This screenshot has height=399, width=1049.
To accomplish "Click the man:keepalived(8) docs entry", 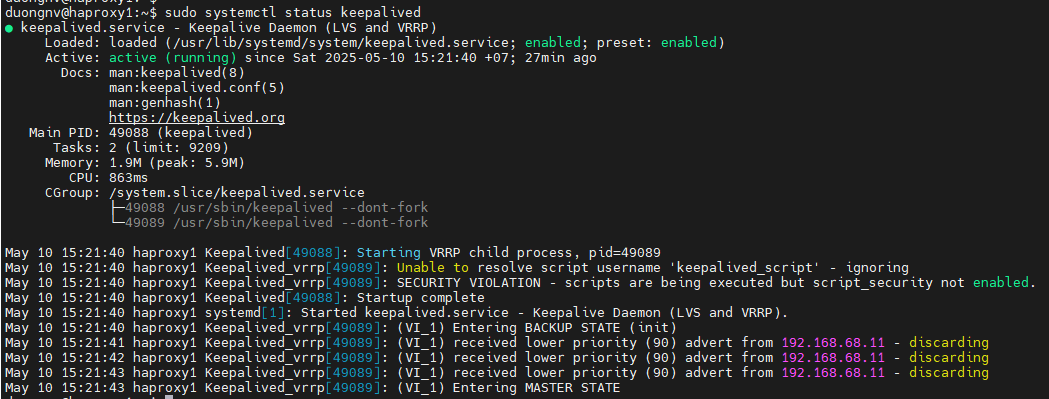I will click(x=177, y=72).
